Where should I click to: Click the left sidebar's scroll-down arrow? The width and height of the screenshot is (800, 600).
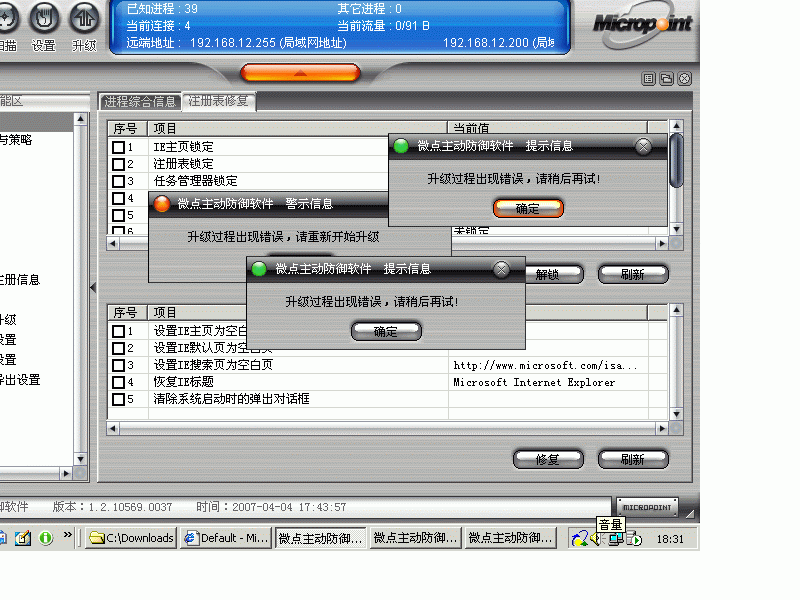[81, 459]
